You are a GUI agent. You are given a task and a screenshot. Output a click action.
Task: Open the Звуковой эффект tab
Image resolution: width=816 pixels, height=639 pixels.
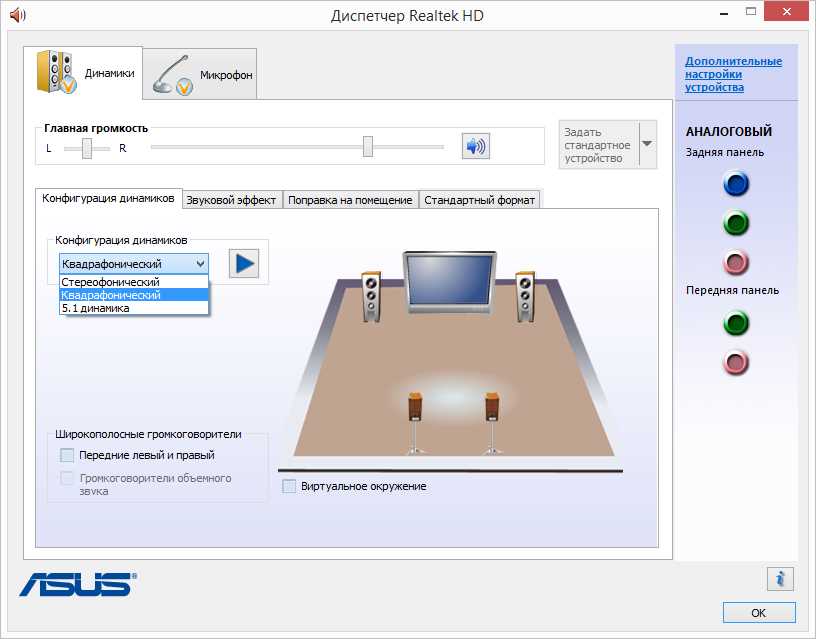coord(231,200)
